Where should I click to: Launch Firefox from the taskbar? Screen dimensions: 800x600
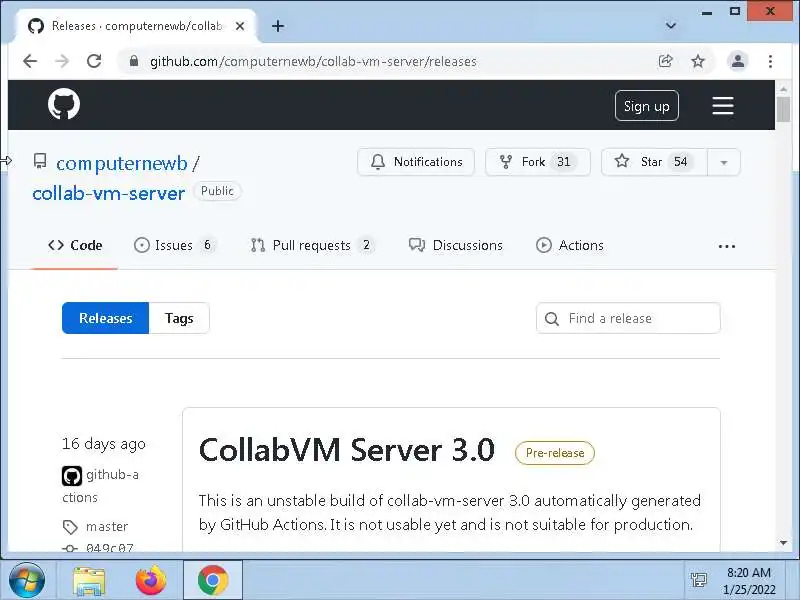(151, 580)
